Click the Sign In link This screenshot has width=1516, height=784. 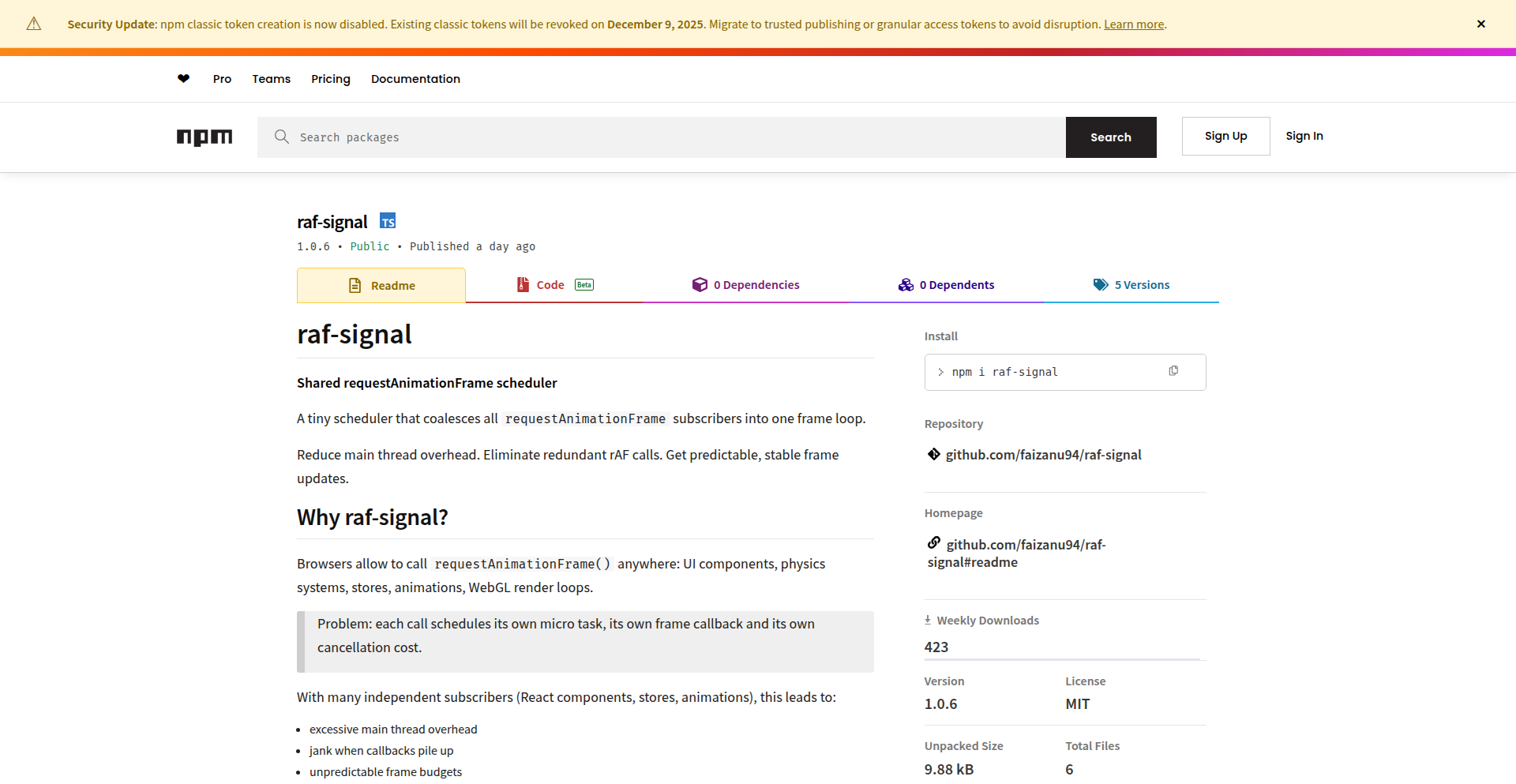1304,136
